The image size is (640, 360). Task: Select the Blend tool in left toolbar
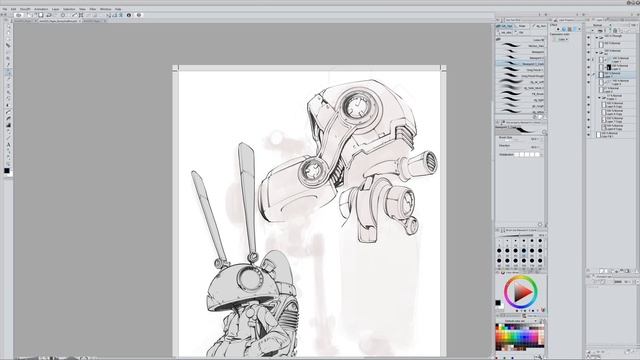coord(8,112)
